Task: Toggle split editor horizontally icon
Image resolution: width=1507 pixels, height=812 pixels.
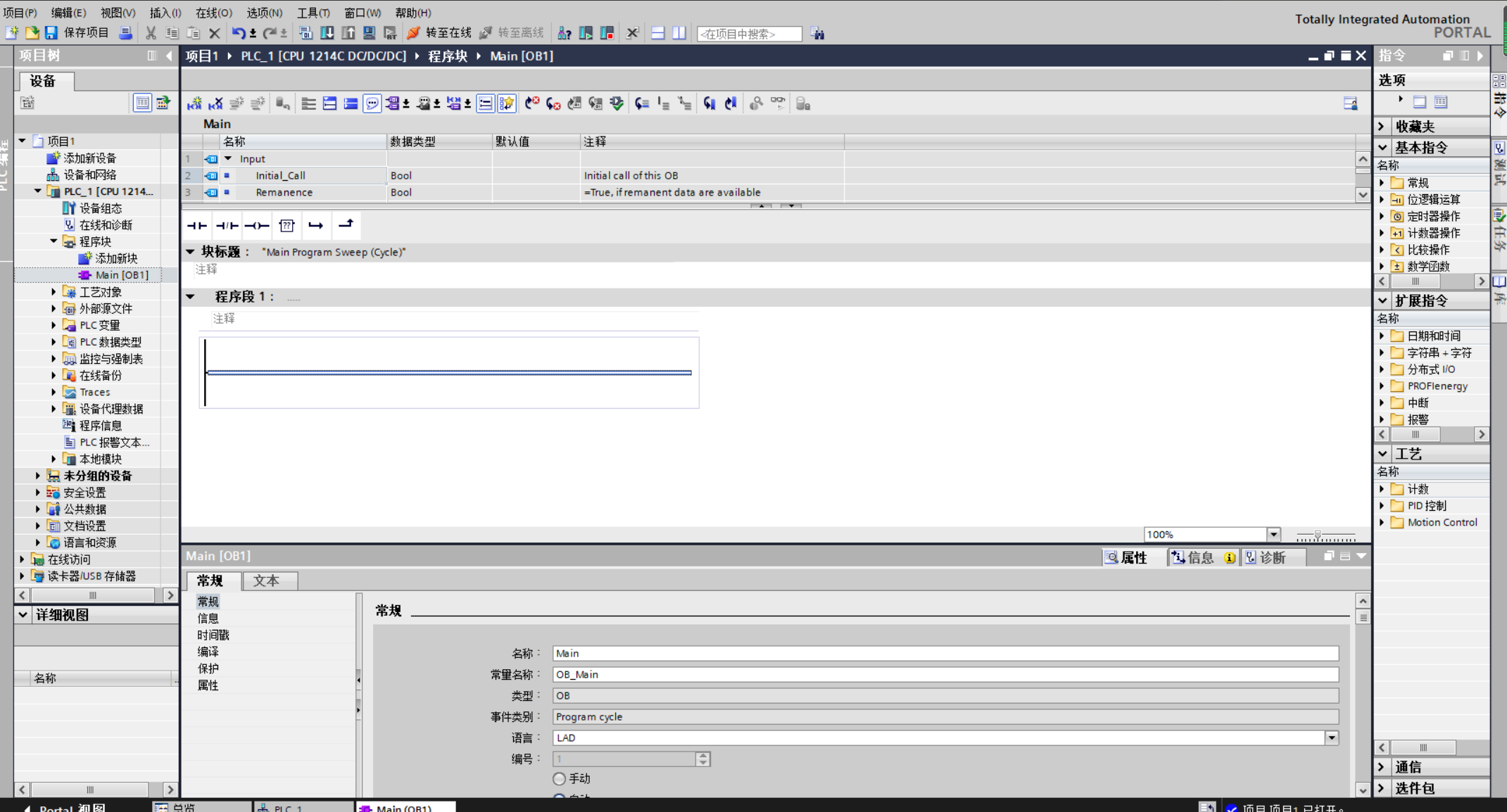Action: coord(657,33)
